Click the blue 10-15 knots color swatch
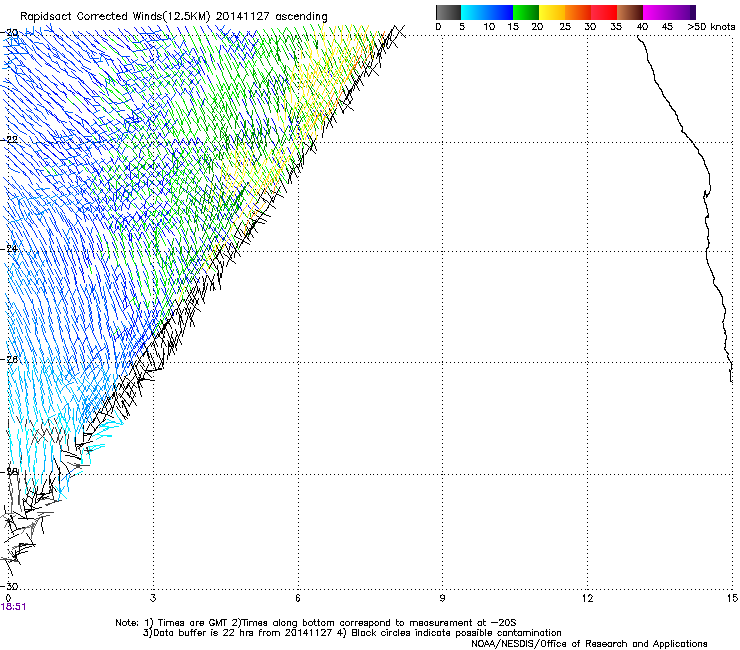Viewport: 740px width, 650px height. point(500,12)
